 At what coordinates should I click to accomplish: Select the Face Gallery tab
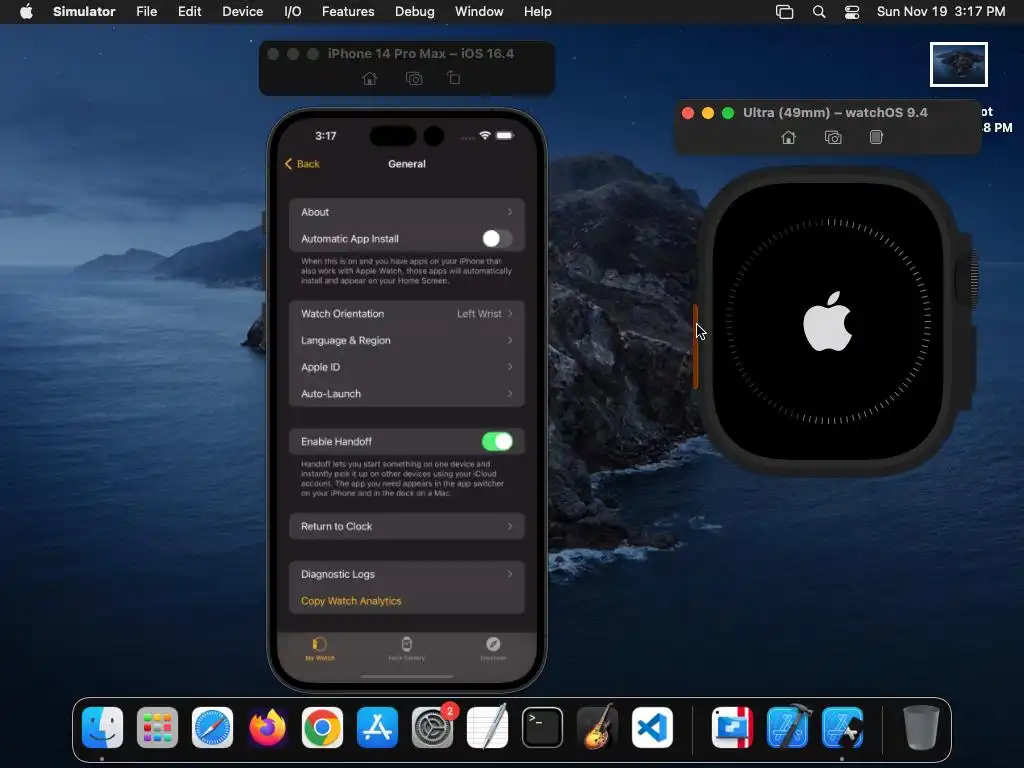point(406,649)
